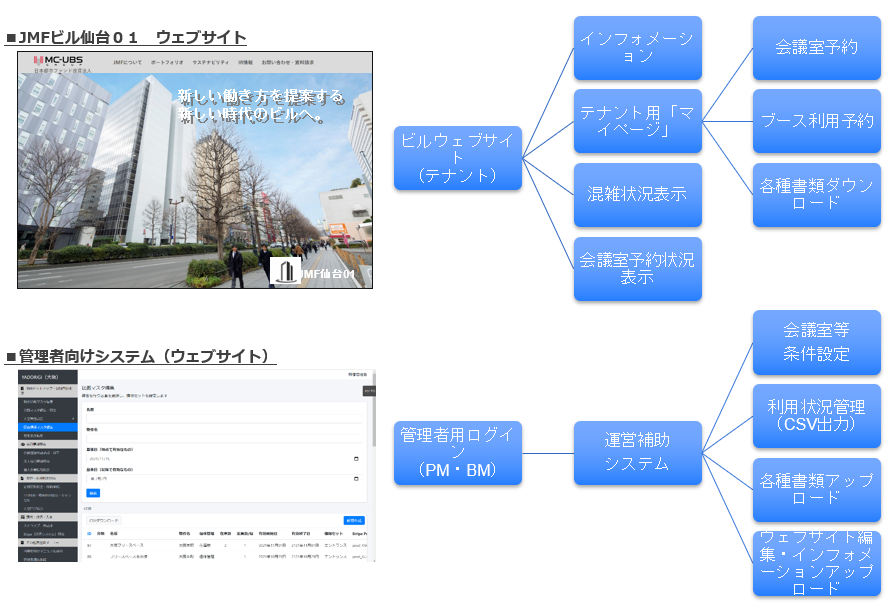Open the calendar picker on the second date field
887x611 pixels.
356,480
